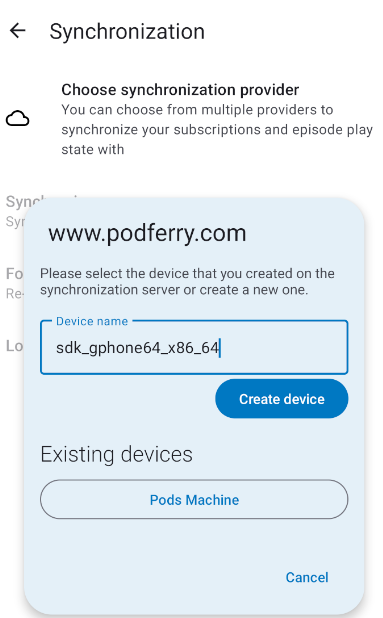
Task: Click the obscured Syr subtitle text
Action: tap(15, 222)
